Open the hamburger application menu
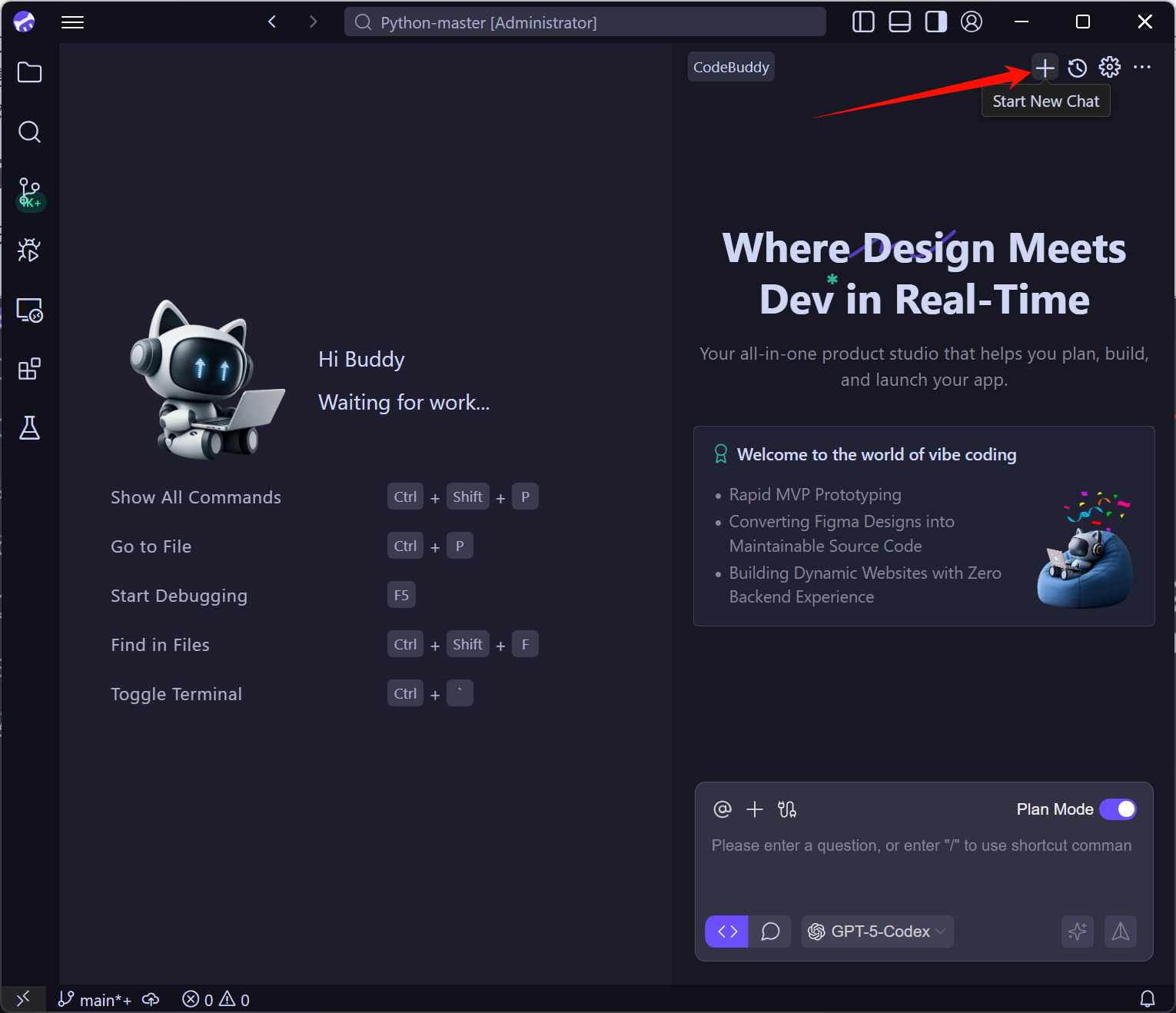Image resolution: width=1176 pixels, height=1013 pixels. [x=72, y=22]
